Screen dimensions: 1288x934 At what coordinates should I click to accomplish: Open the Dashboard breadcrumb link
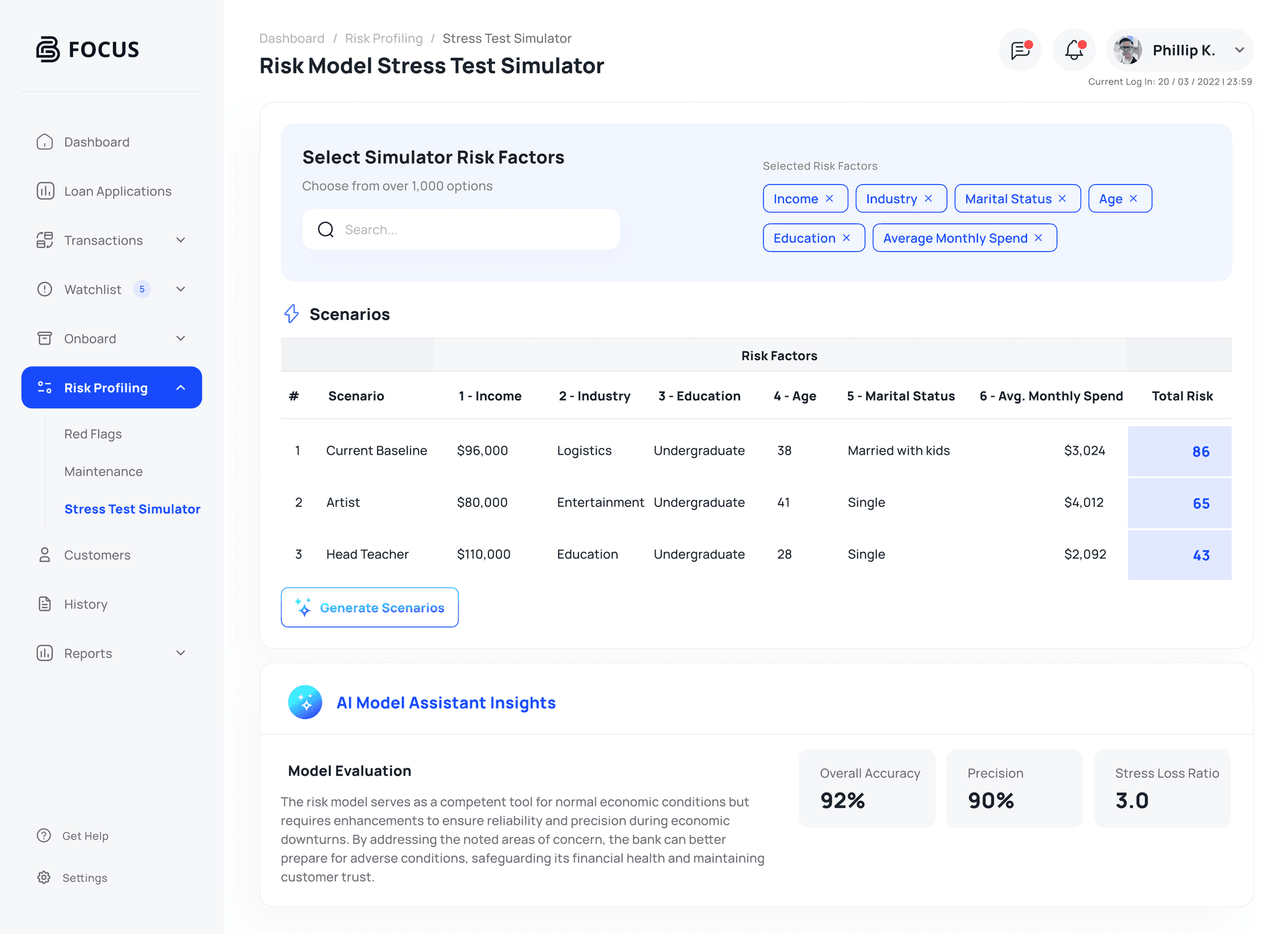point(292,38)
